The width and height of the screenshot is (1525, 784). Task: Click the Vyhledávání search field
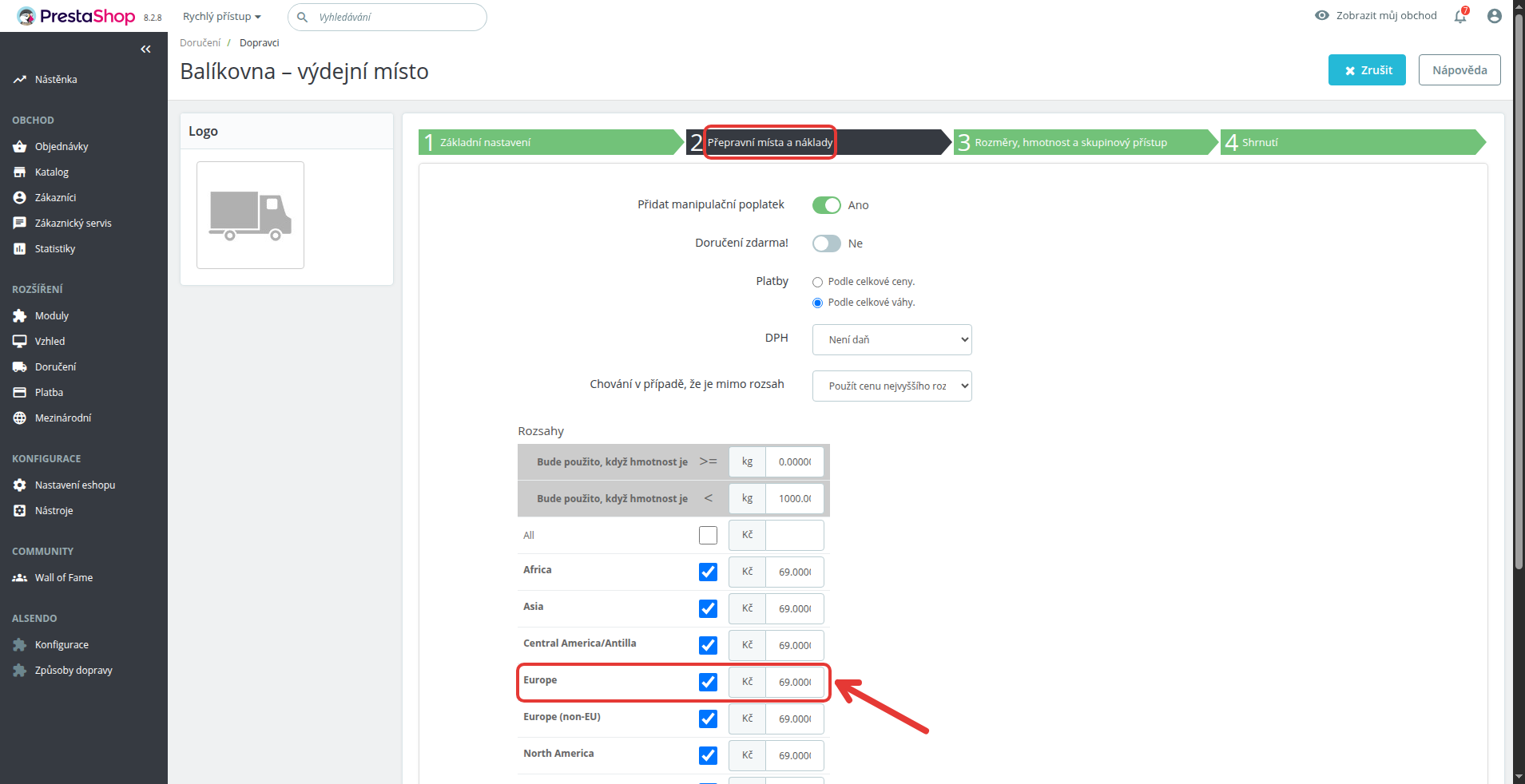[387, 17]
